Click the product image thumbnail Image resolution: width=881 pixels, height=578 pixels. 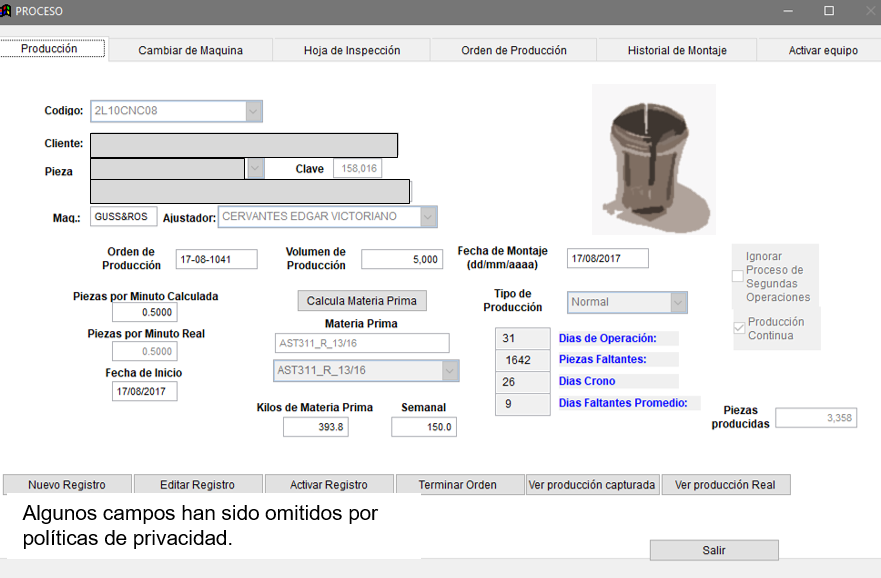click(x=653, y=159)
